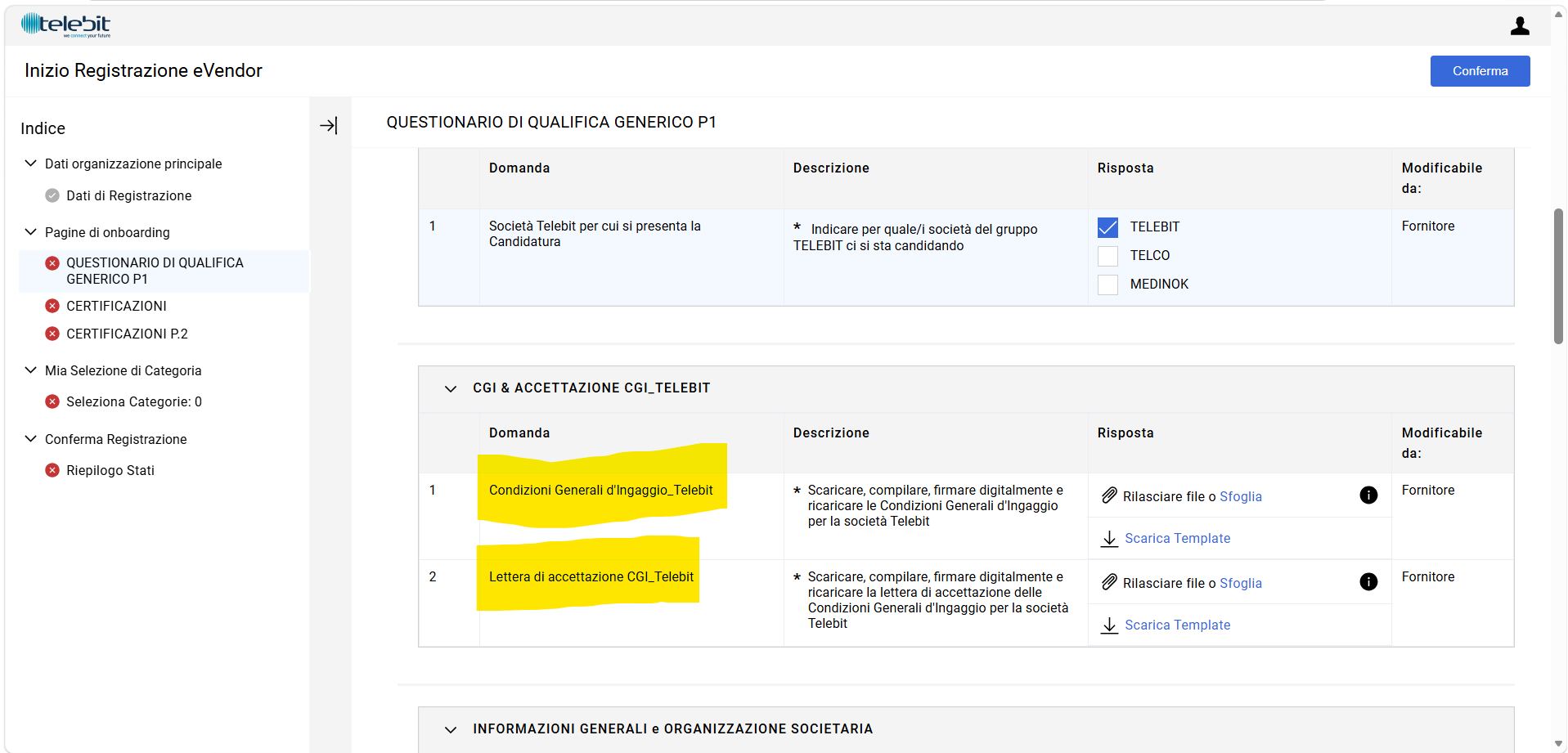Click 'Lettera di accettazione CGI_Telebit' question text
1568x753 pixels.
pos(591,576)
